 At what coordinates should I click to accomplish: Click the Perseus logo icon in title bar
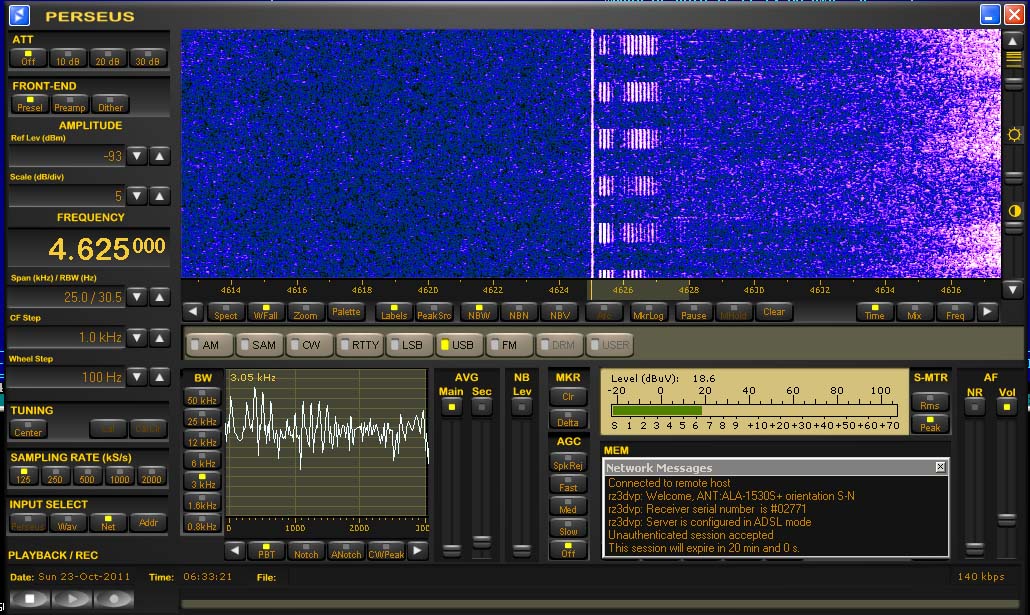coord(19,15)
